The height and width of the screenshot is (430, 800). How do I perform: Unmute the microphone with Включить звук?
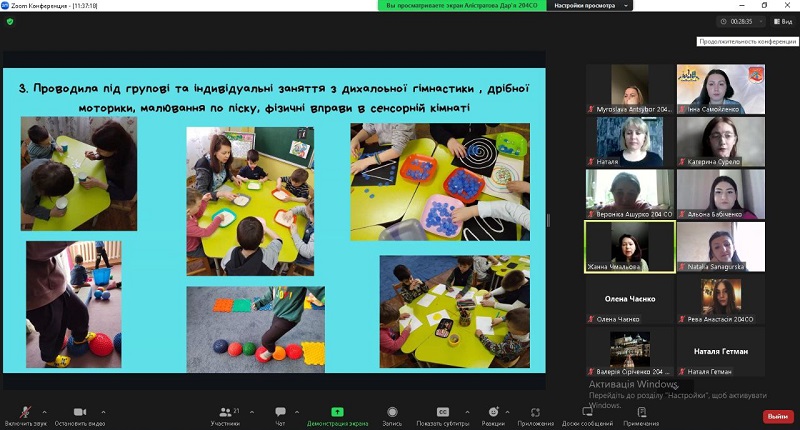(23, 415)
